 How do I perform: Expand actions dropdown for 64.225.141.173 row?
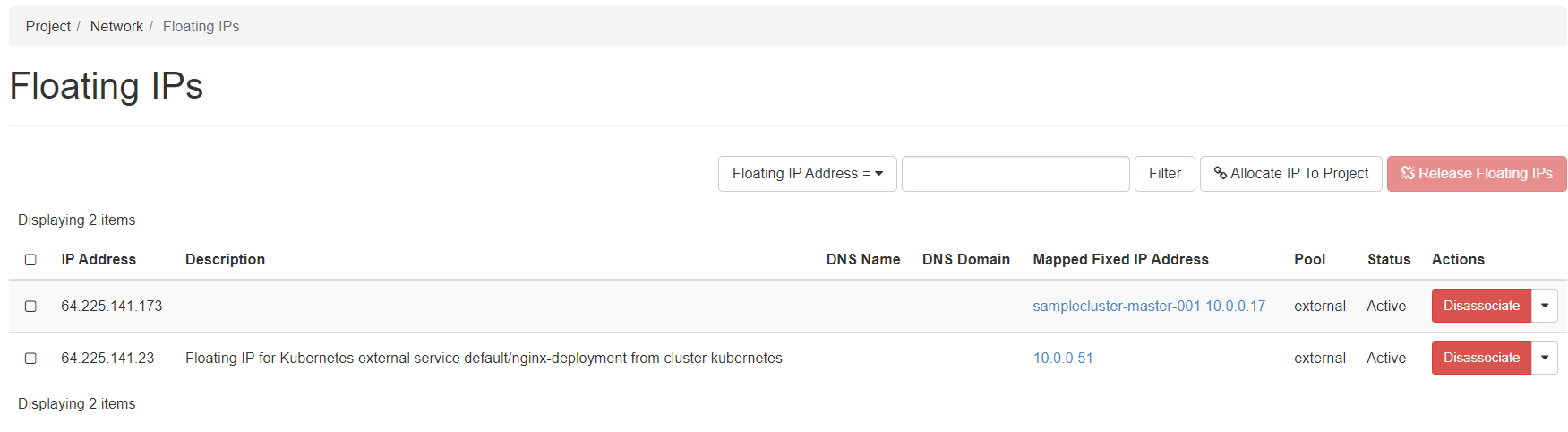click(x=1545, y=307)
